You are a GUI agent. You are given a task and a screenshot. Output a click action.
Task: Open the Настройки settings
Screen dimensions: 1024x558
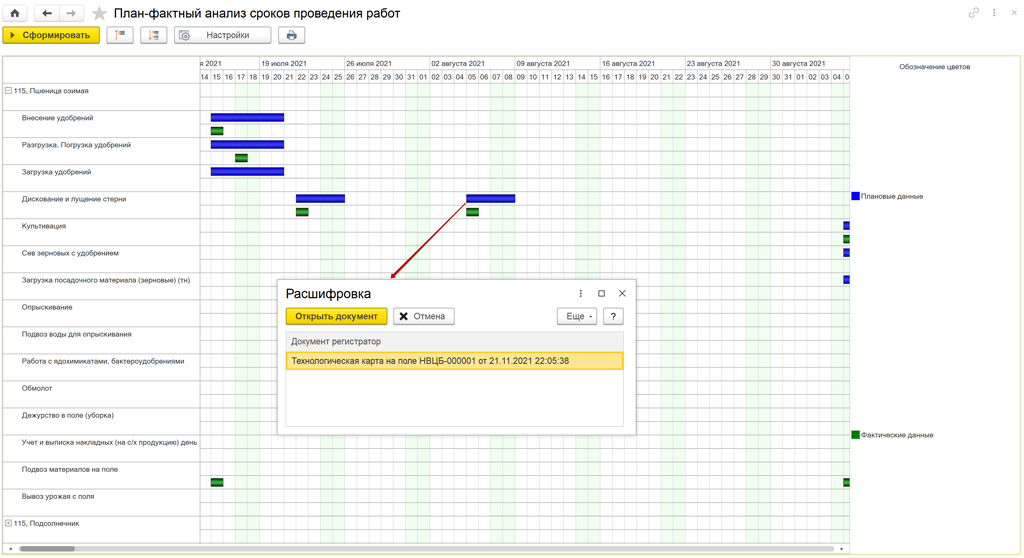click(222, 35)
